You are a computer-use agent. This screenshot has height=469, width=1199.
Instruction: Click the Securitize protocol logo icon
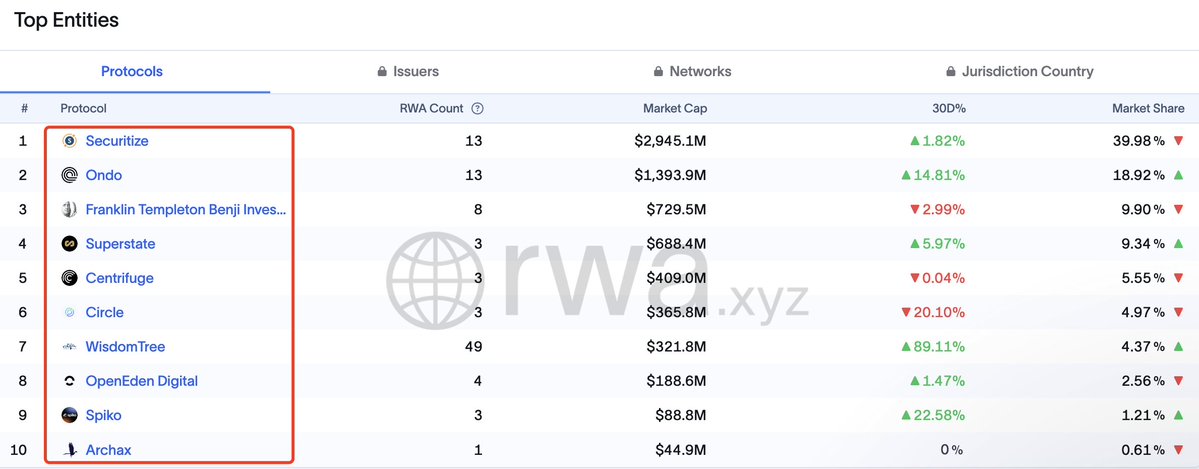click(x=70, y=141)
